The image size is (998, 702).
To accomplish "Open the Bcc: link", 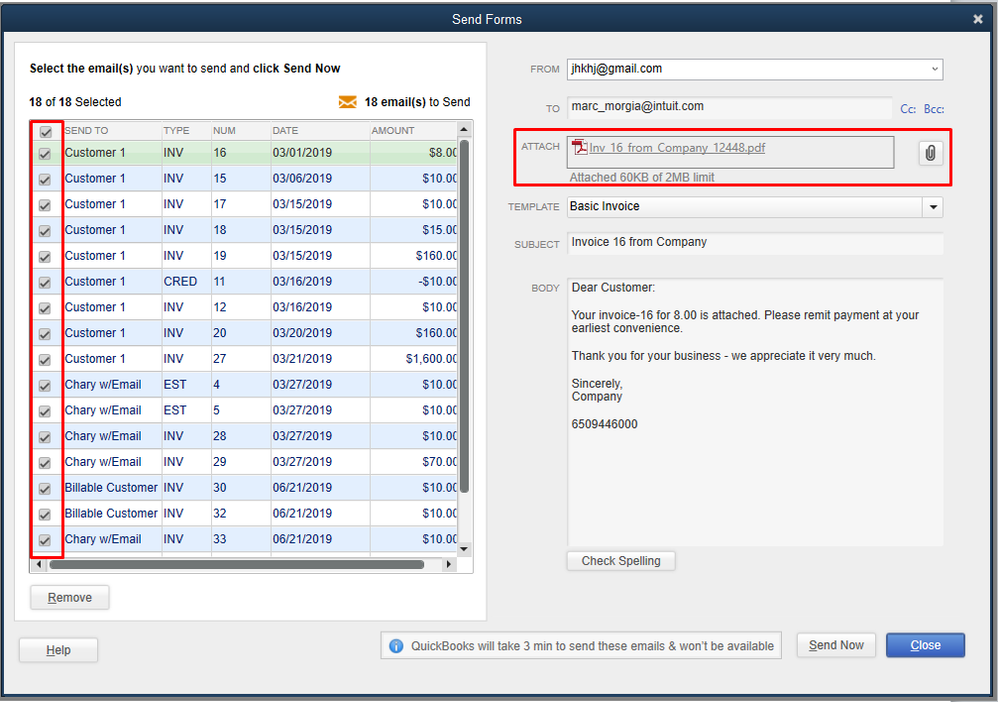I will click(934, 109).
